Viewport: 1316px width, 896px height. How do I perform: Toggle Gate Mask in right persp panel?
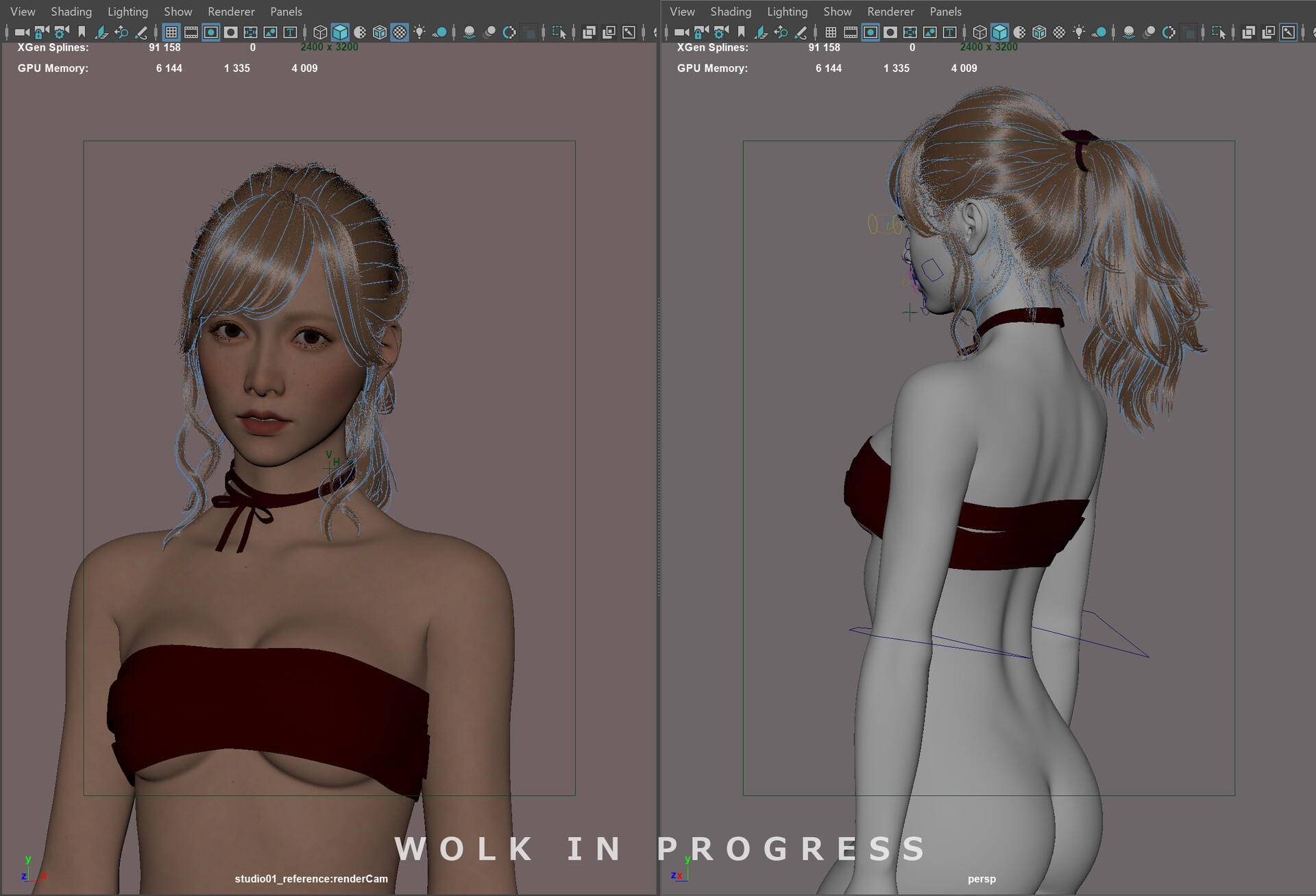pos(890,32)
